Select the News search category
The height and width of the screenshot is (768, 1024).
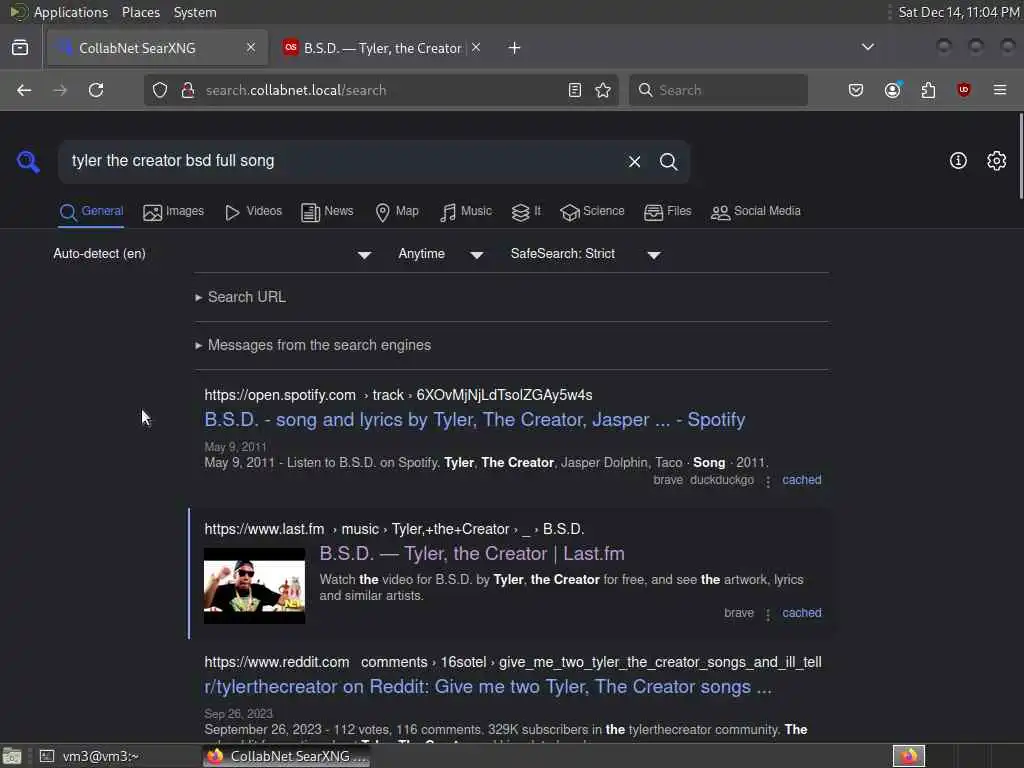[327, 212]
